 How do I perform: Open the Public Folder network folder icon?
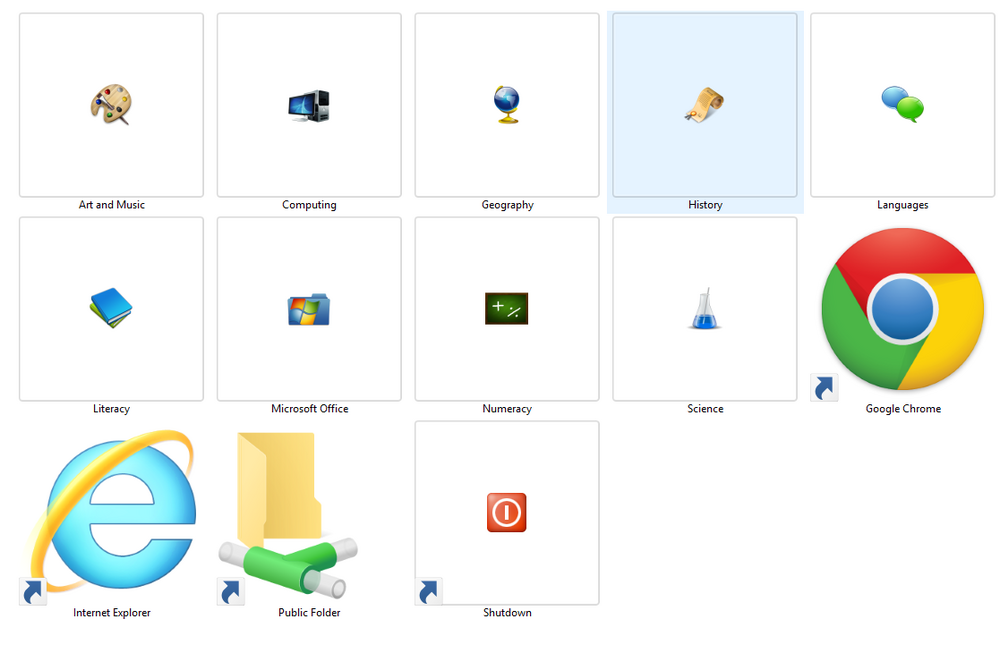point(289,514)
